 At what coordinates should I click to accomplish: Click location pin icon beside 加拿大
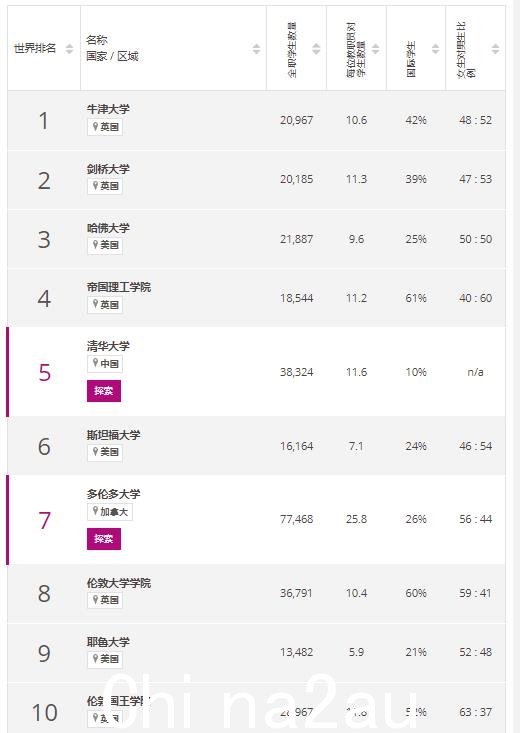tap(95, 510)
